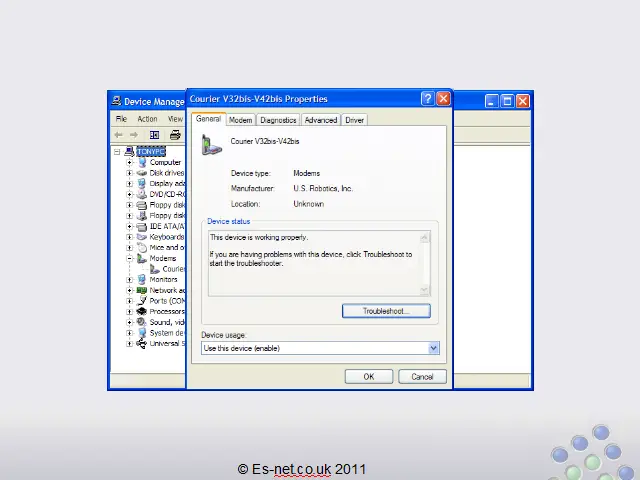Select the Driver tab
The image size is (640, 480).
click(x=354, y=120)
